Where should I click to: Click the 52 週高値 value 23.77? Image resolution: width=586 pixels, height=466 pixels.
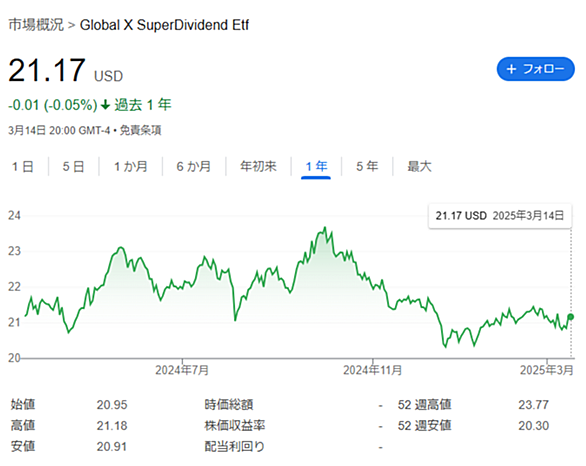click(533, 405)
